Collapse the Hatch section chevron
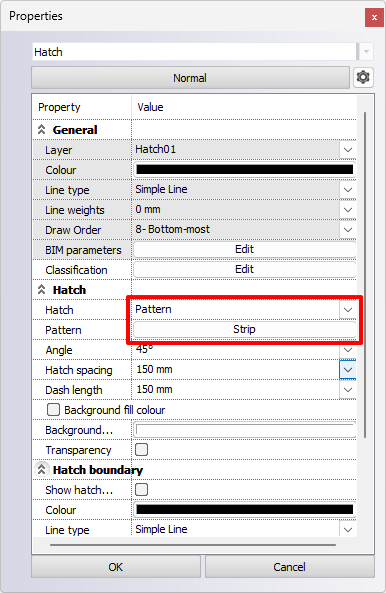This screenshot has height=593, width=386. tap(42, 290)
